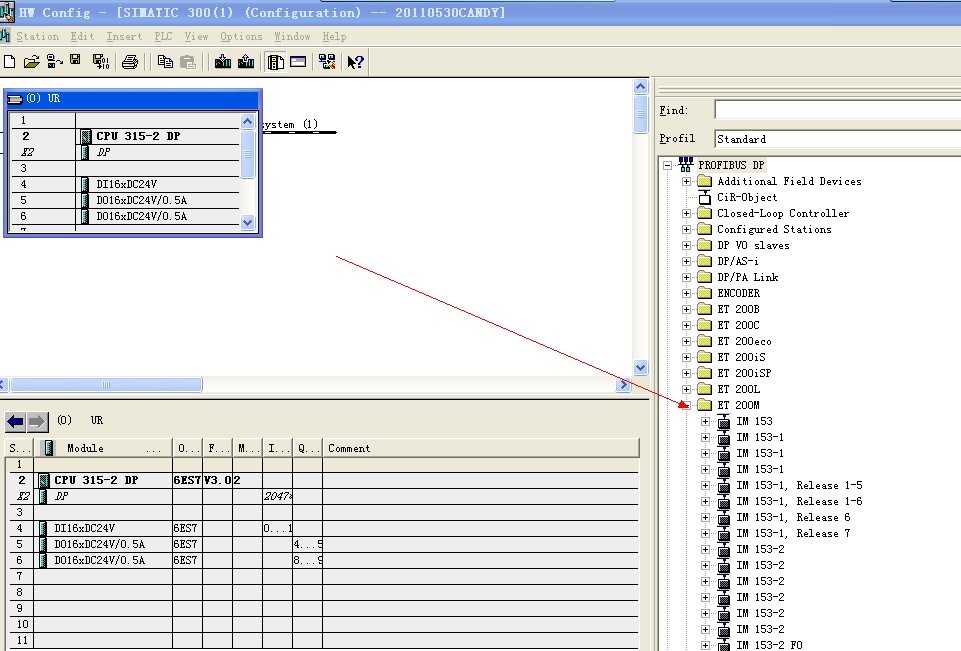Open Configure Network from the toolbar
The height and width of the screenshot is (651, 961).
[326, 62]
